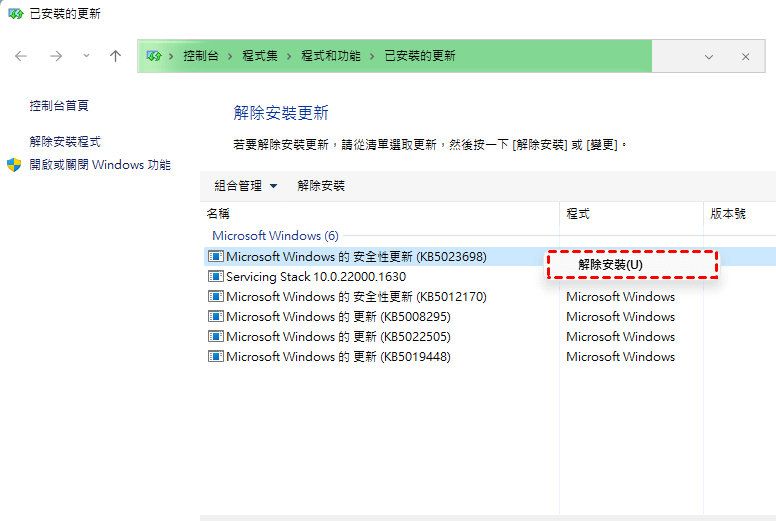This screenshot has width=776, height=521.
Task: Click the icon beside Servicing Stack entry
Action: [215, 277]
